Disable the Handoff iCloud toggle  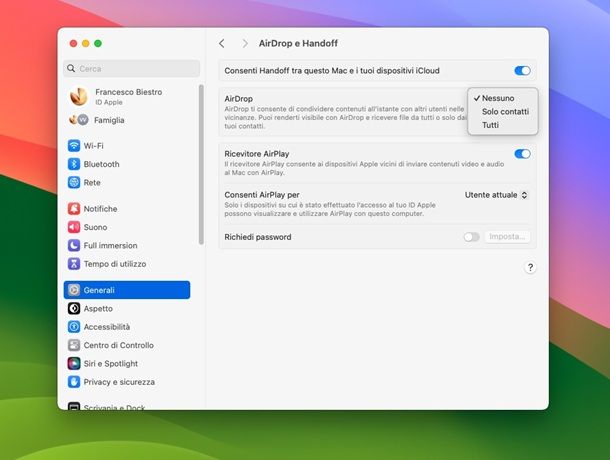click(x=522, y=70)
